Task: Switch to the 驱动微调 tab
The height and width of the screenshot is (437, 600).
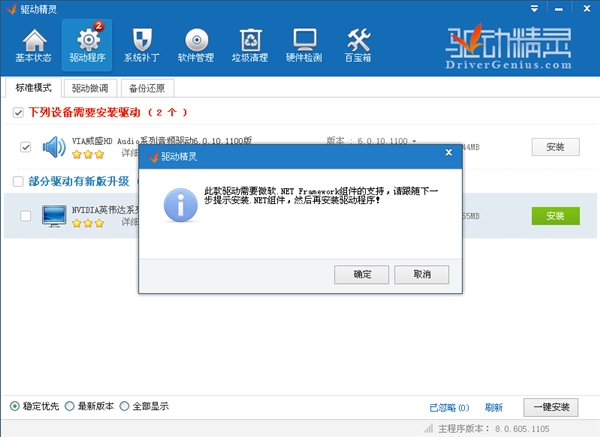Action: tap(90, 88)
